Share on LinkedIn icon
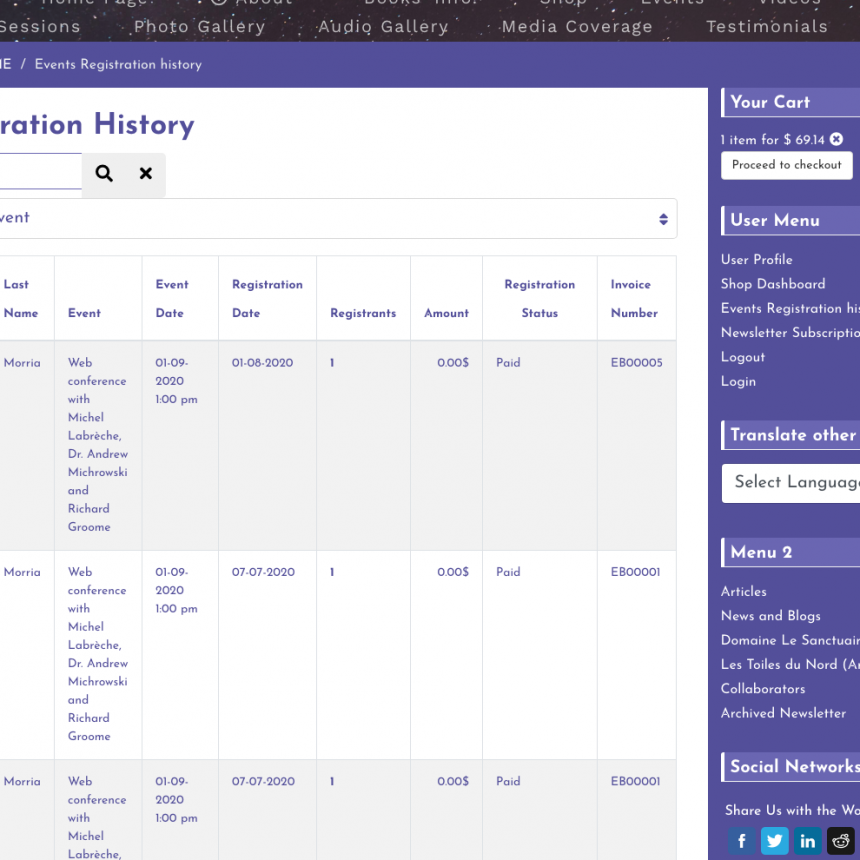 click(x=808, y=841)
